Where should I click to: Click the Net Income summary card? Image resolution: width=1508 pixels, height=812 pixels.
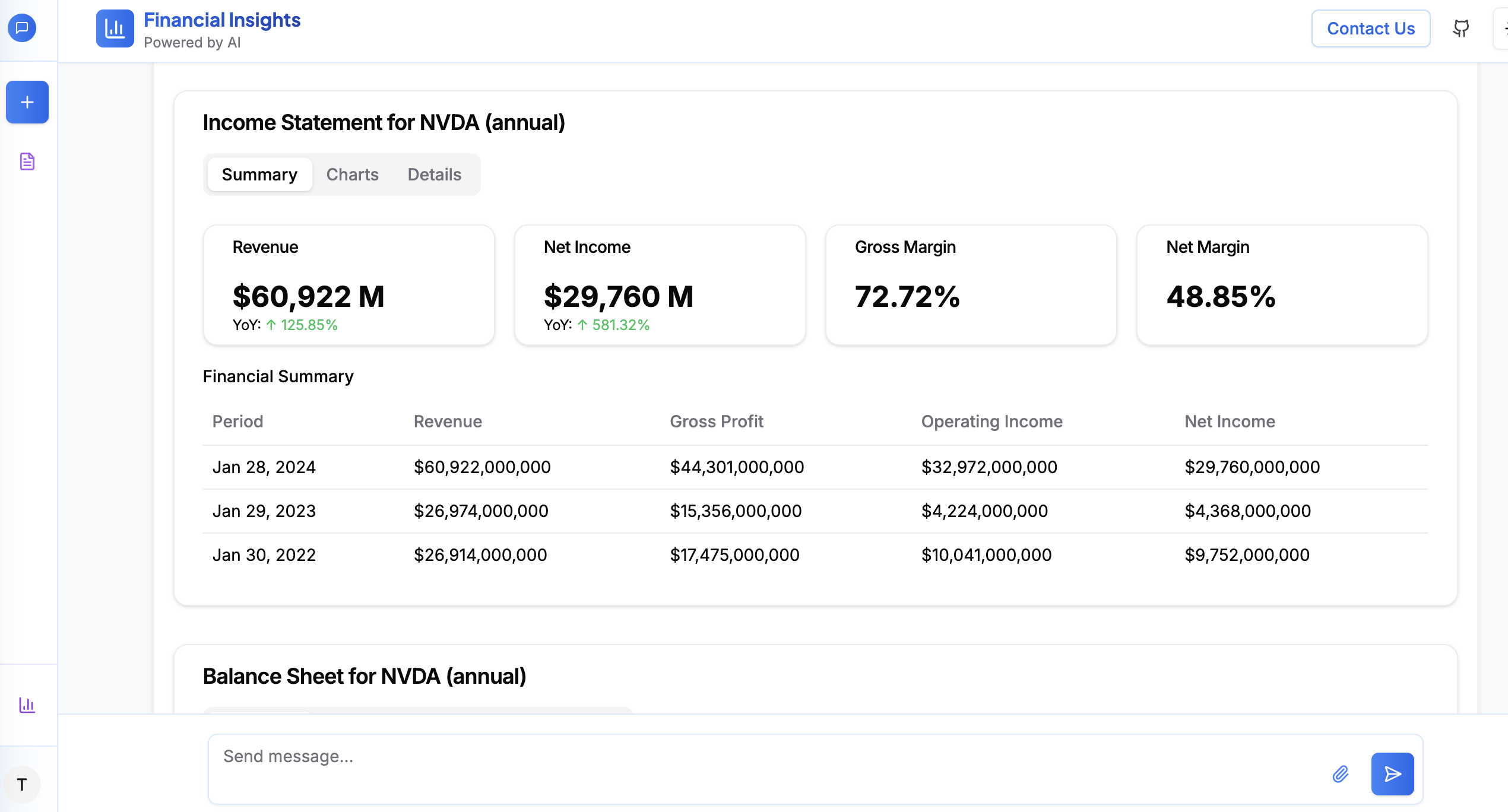click(660, 285)
